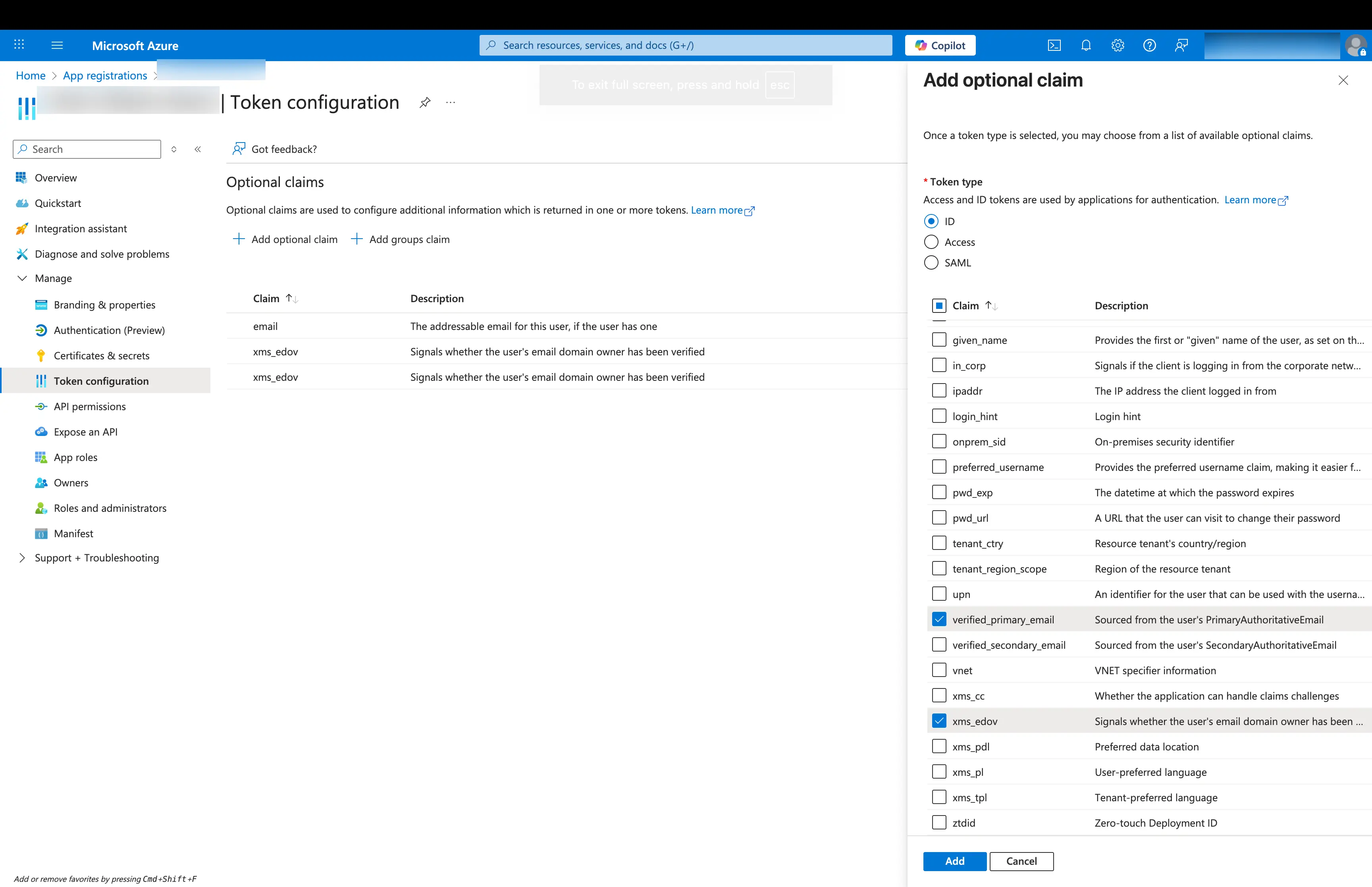Collapse the Manage section chevron
Viewport: 1372px width, 887px height.
pyautogui.click(x=22, y=278)
